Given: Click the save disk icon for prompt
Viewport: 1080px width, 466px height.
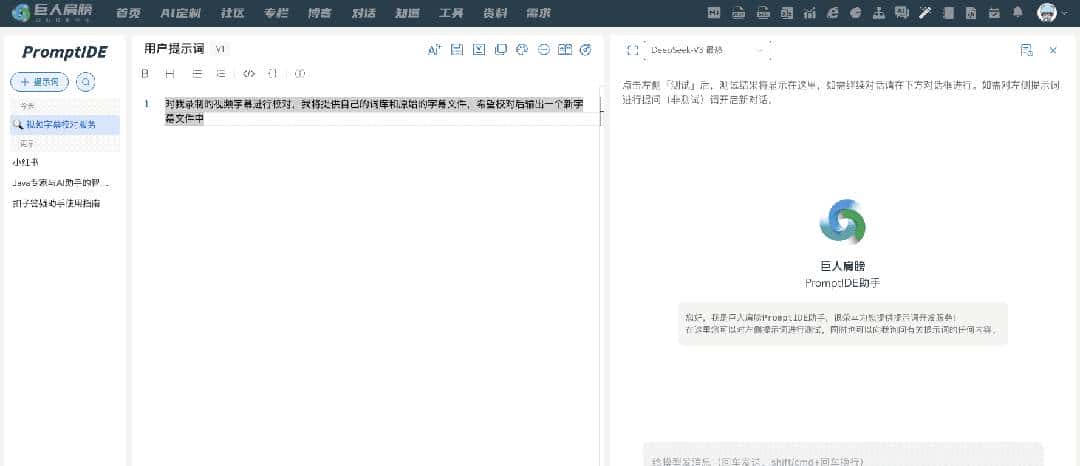Looking at the screenshot, I should coord(456,50).
